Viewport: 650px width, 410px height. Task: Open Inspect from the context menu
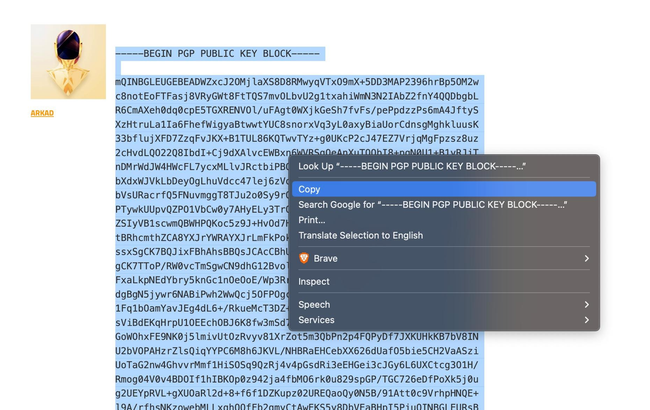(314, 281)
